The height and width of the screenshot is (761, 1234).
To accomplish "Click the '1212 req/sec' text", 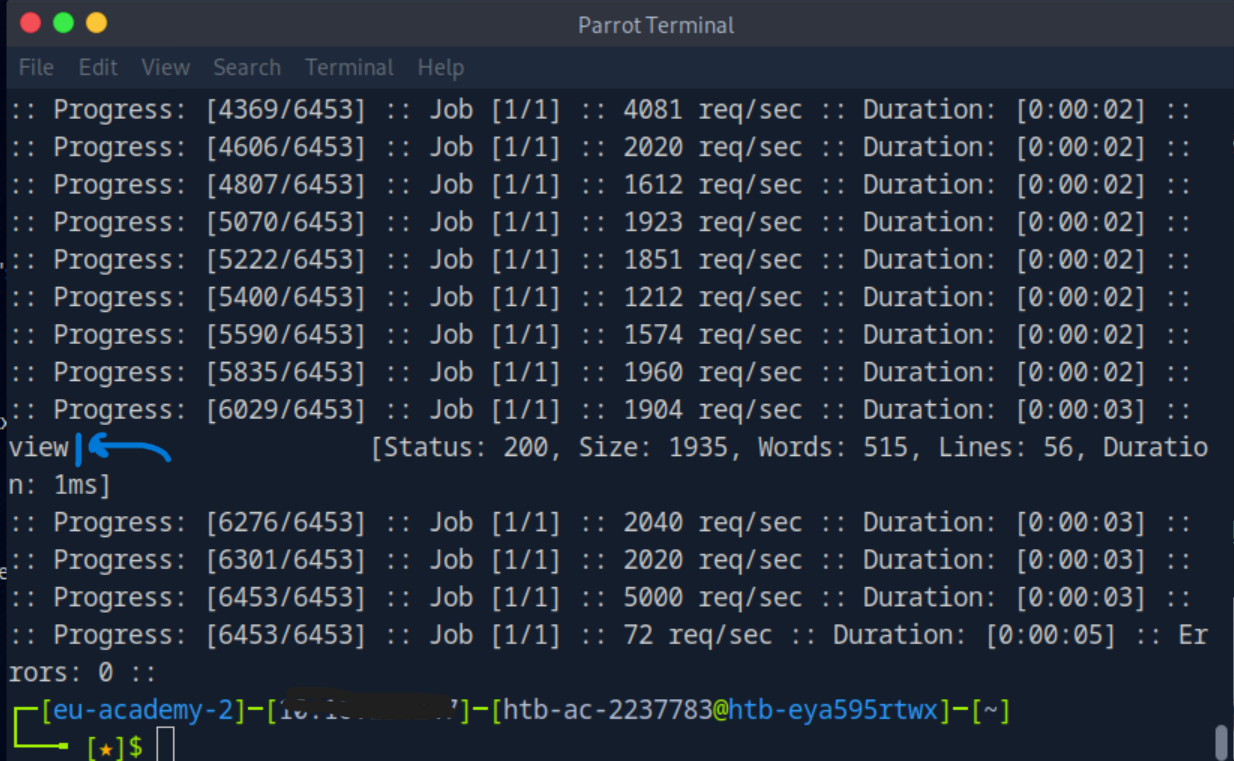I will [713, 297].
